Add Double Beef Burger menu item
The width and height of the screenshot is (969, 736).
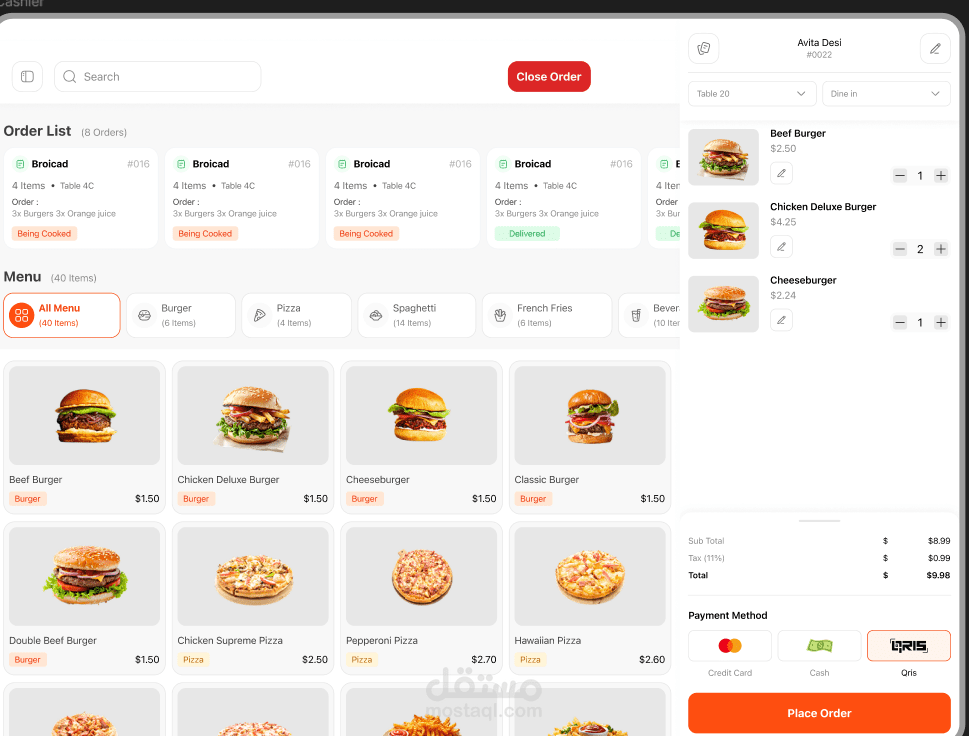(85, 598)
